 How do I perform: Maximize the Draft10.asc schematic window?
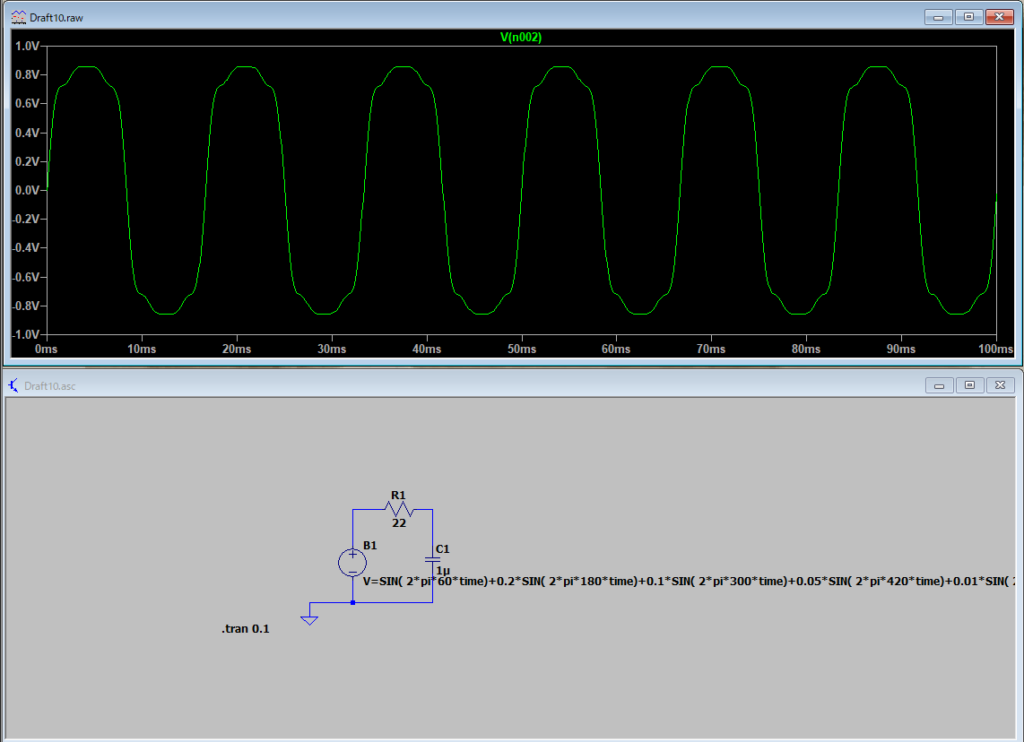click(x=969, y=385)
